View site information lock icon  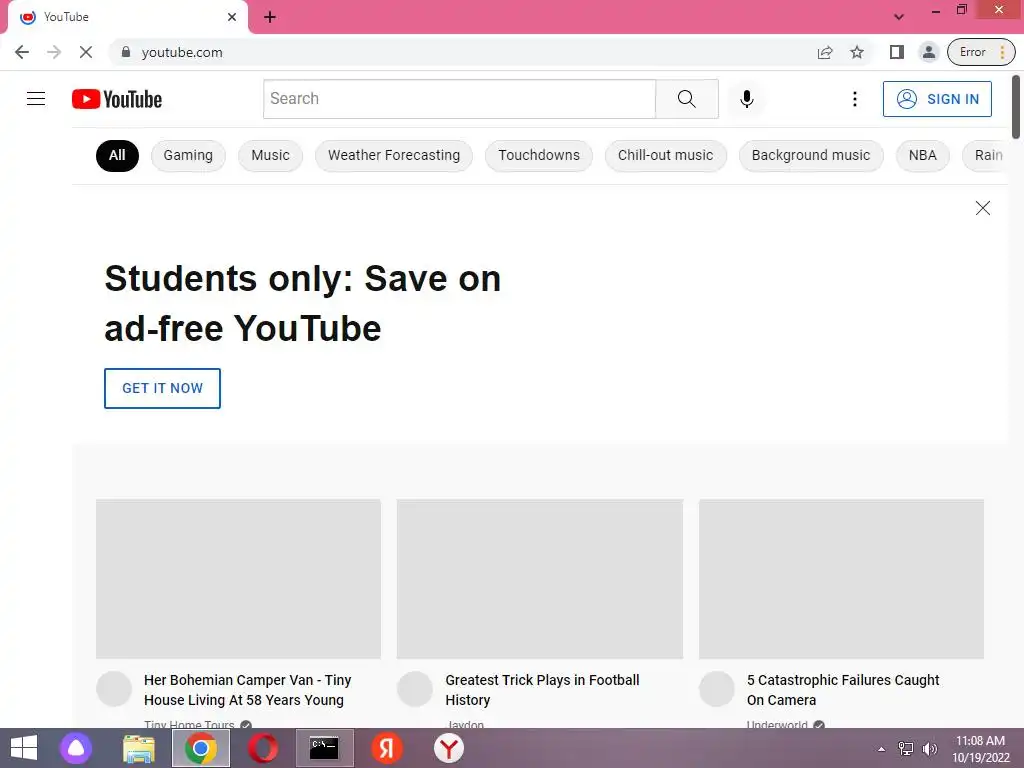(x=126, y=52)
